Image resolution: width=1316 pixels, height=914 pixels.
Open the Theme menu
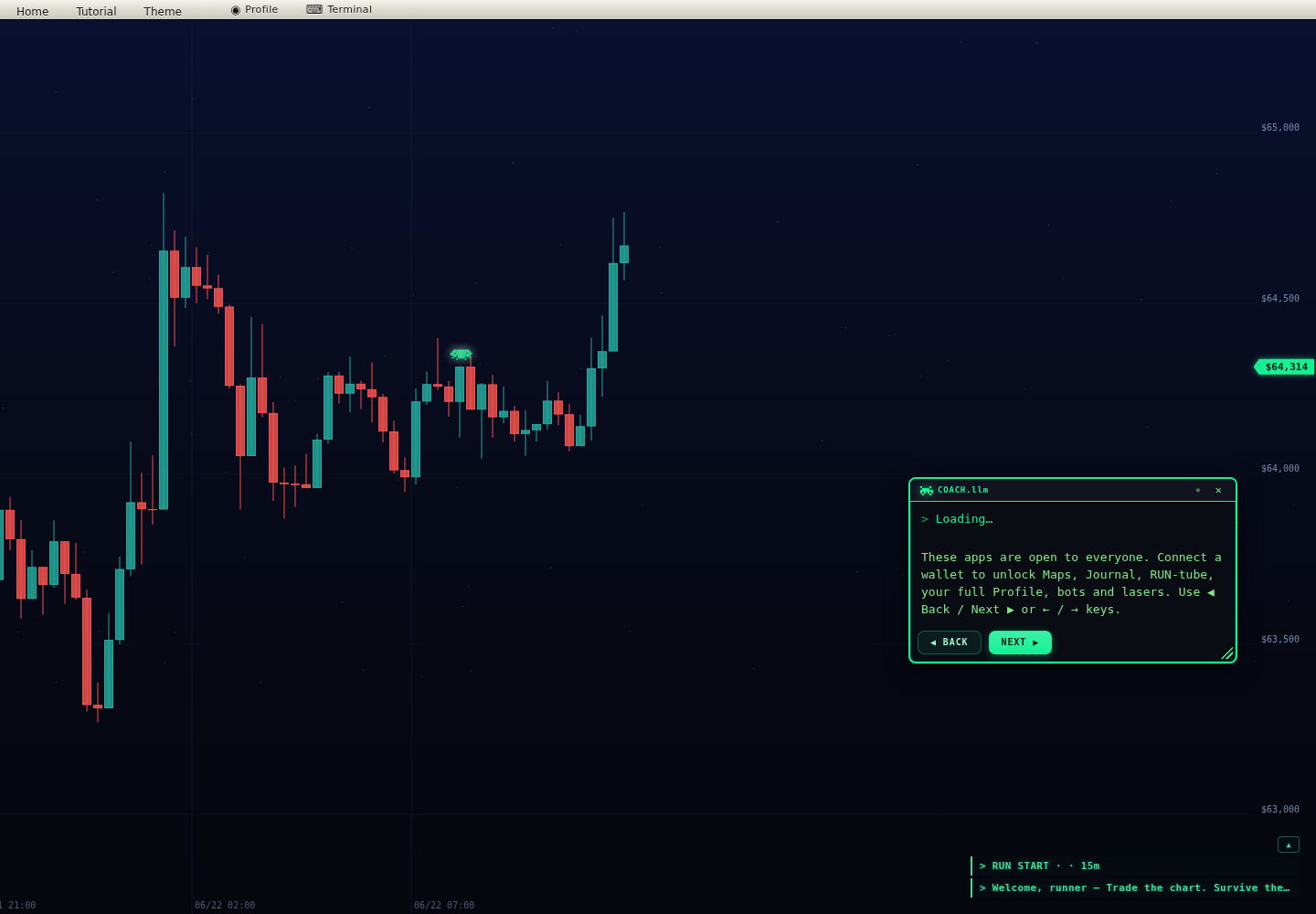[x=163, y=11]
